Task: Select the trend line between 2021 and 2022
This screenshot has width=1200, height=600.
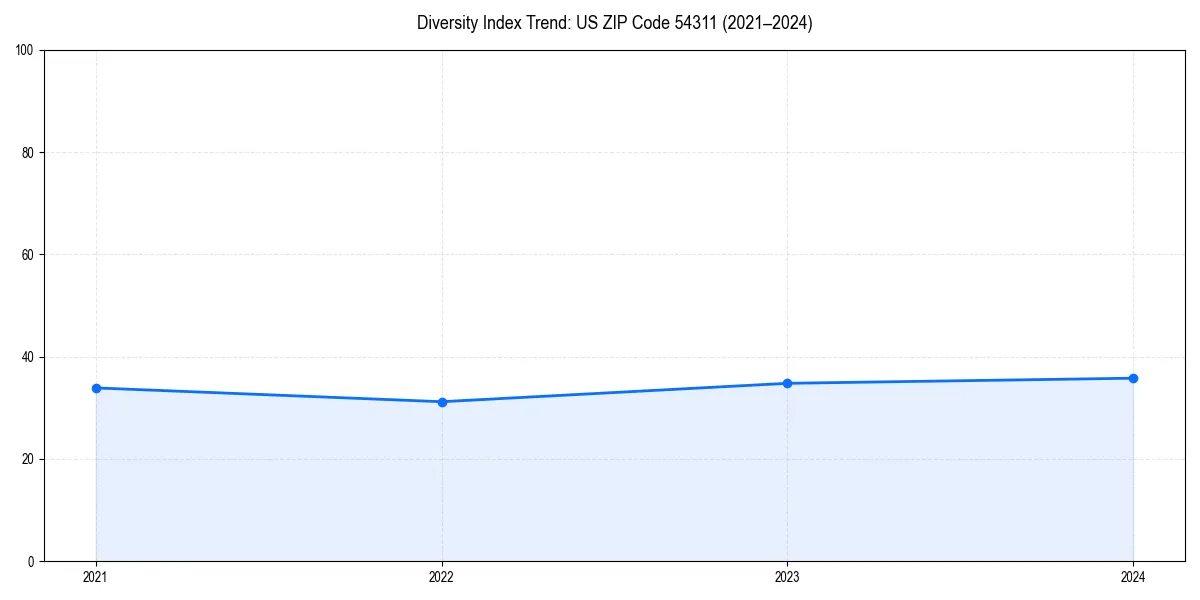Action: [x=270, y=394]
